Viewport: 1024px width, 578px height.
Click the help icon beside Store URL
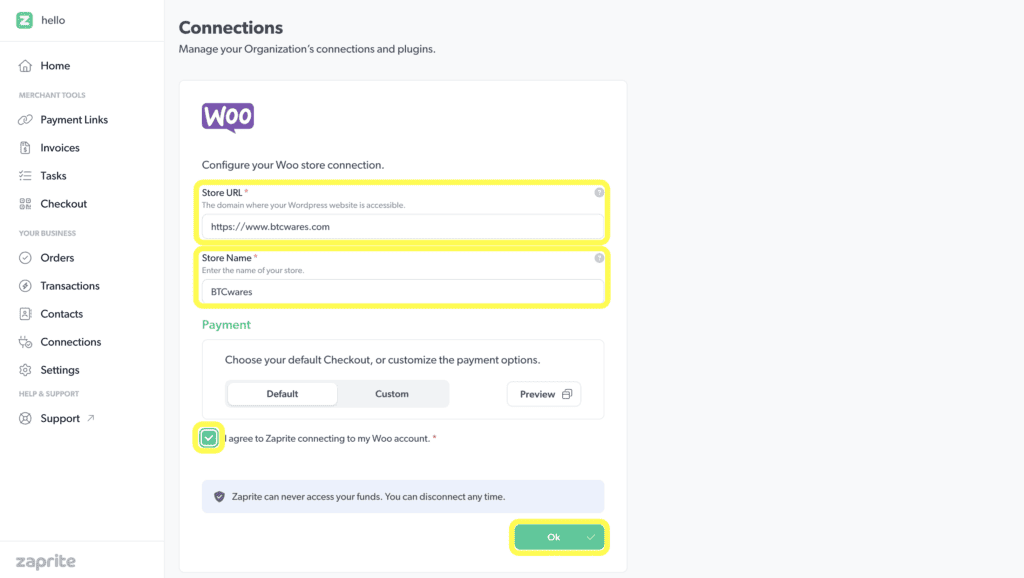[599, 192]
